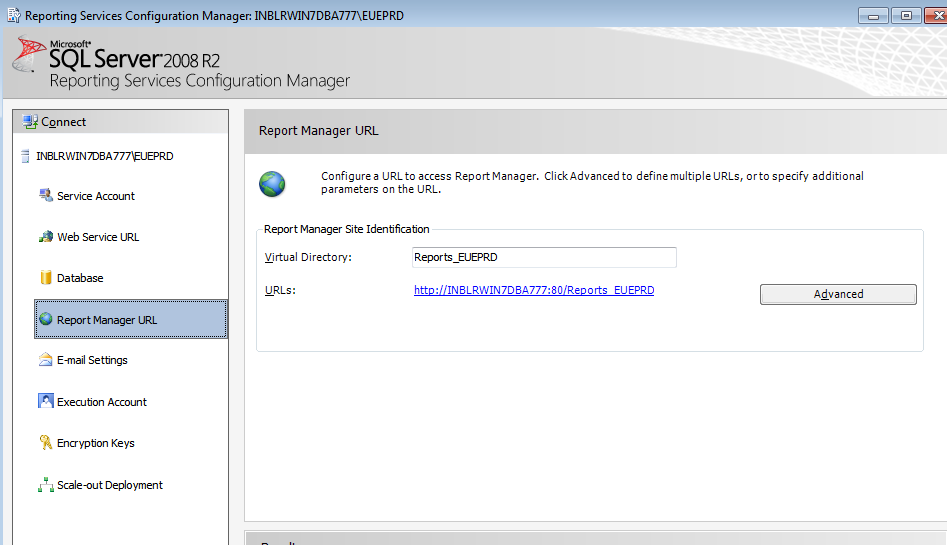Click the Service Account icon
947x545 pixels.
pyautogui.click(x=46, y=195)
